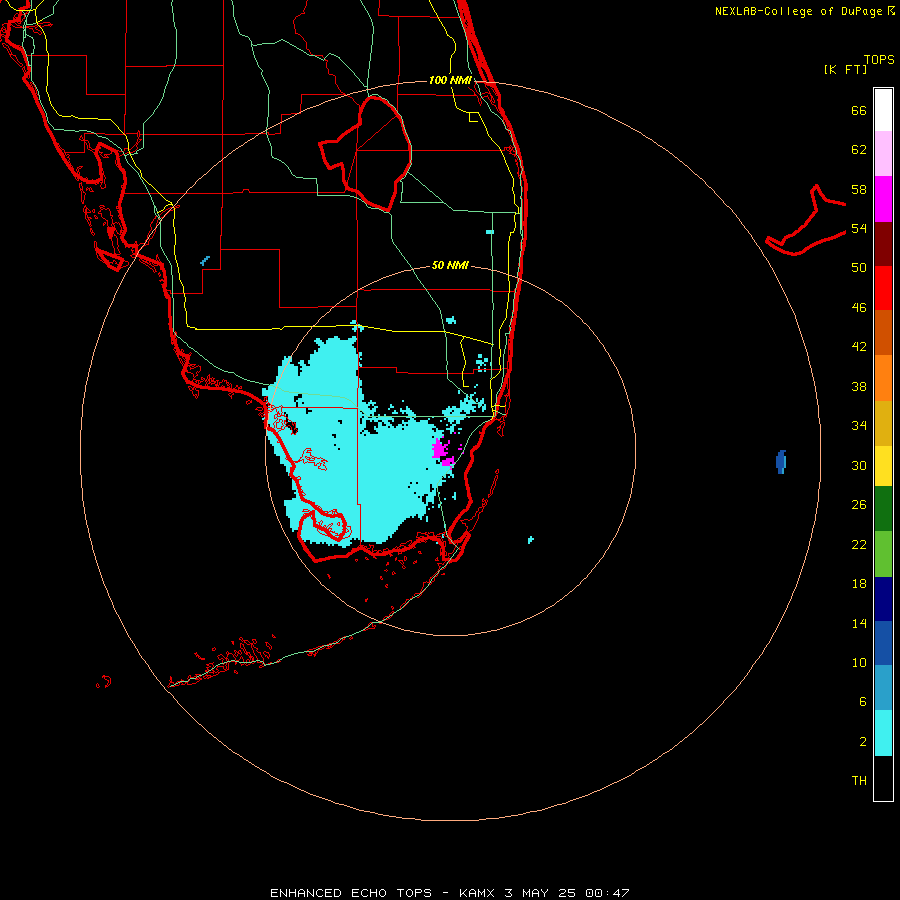Click the '38' legend value
Image resolution: width=900 pixels, height=900 pixels.
[x=859, y=386]
